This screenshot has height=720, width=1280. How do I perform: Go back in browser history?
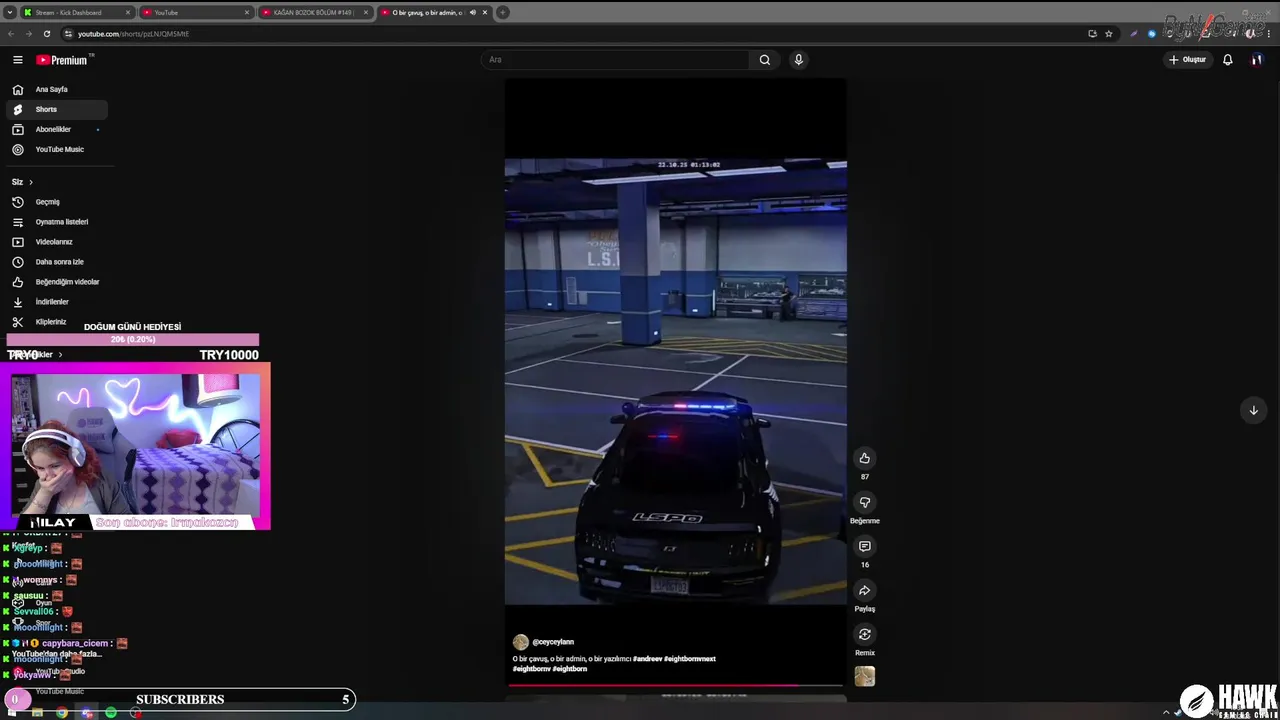[11, 33]
